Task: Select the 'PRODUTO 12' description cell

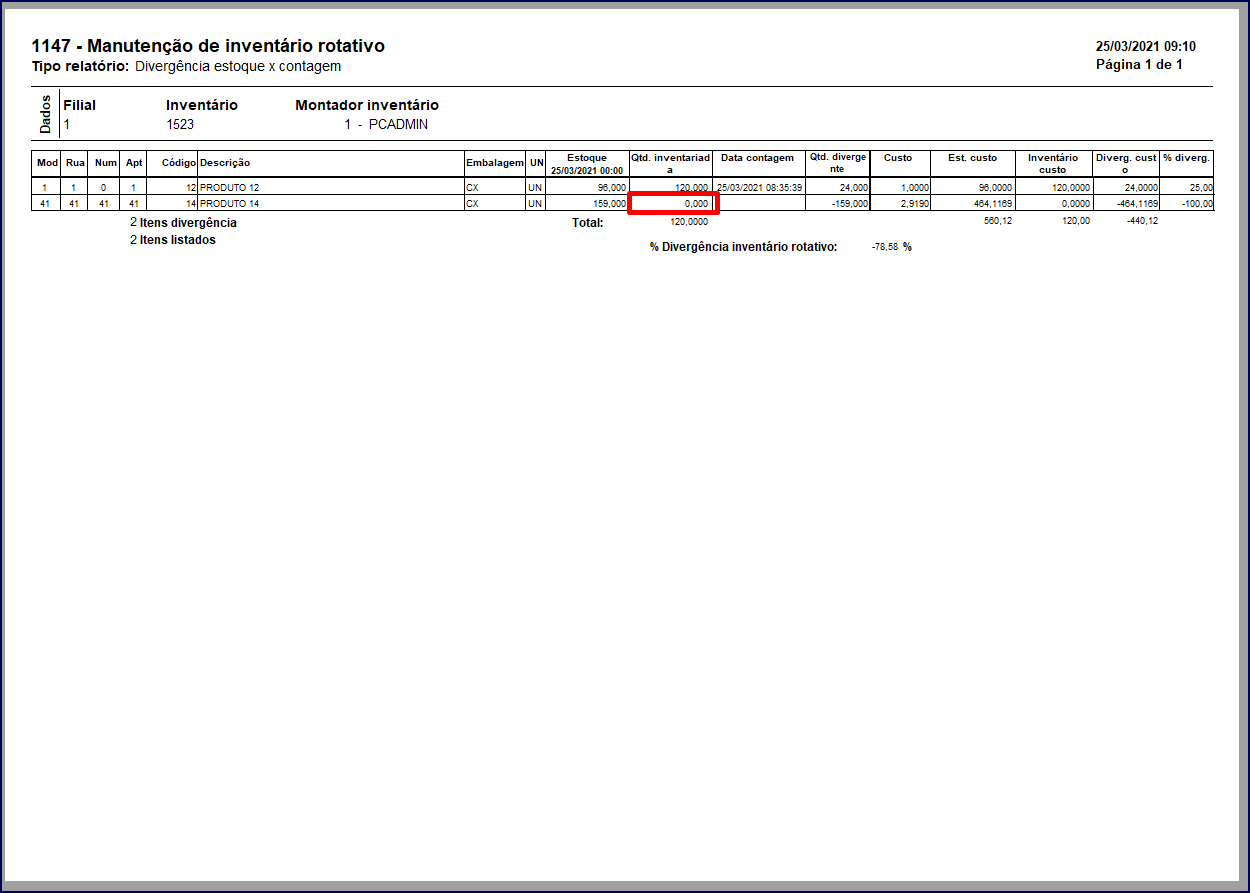Action: (x=230, y=188)
